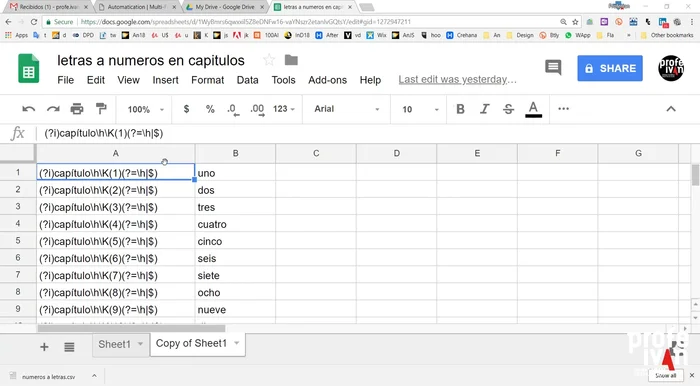
Task: Show more toolbar options (three dots)
Action: (563, 109)
